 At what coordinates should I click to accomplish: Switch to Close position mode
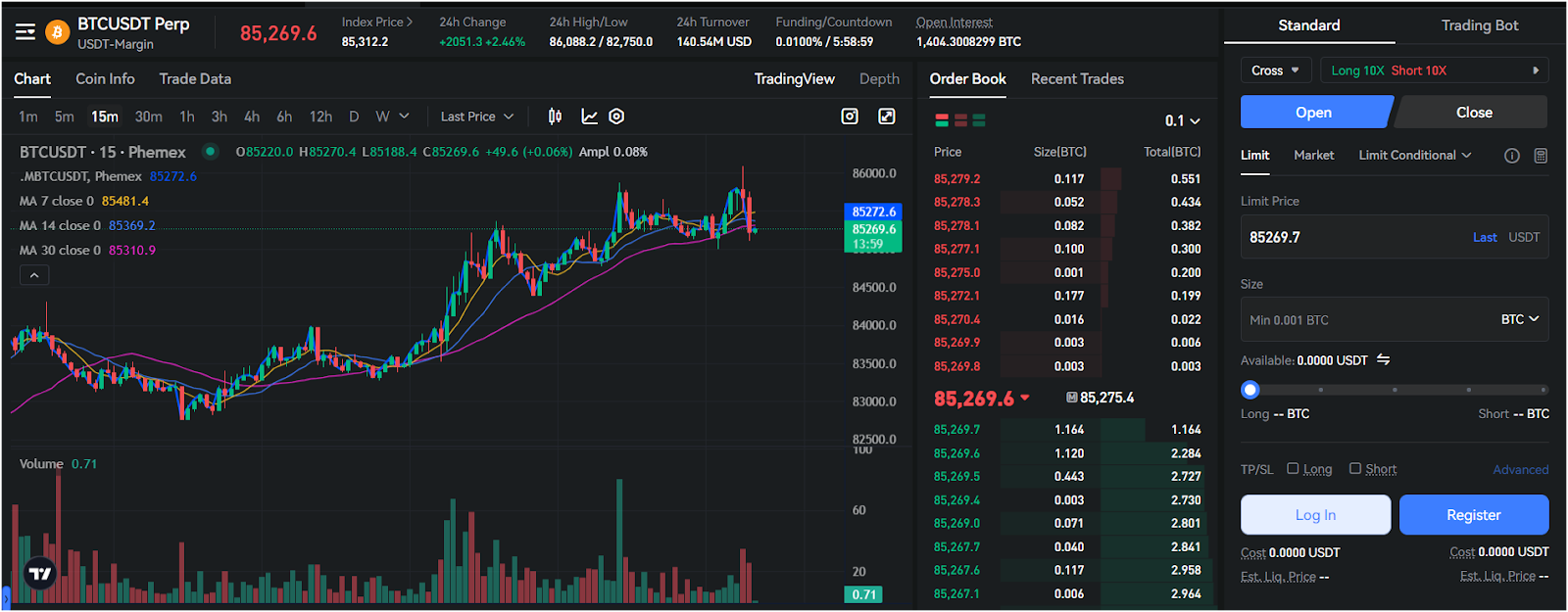click(1473, 112)
